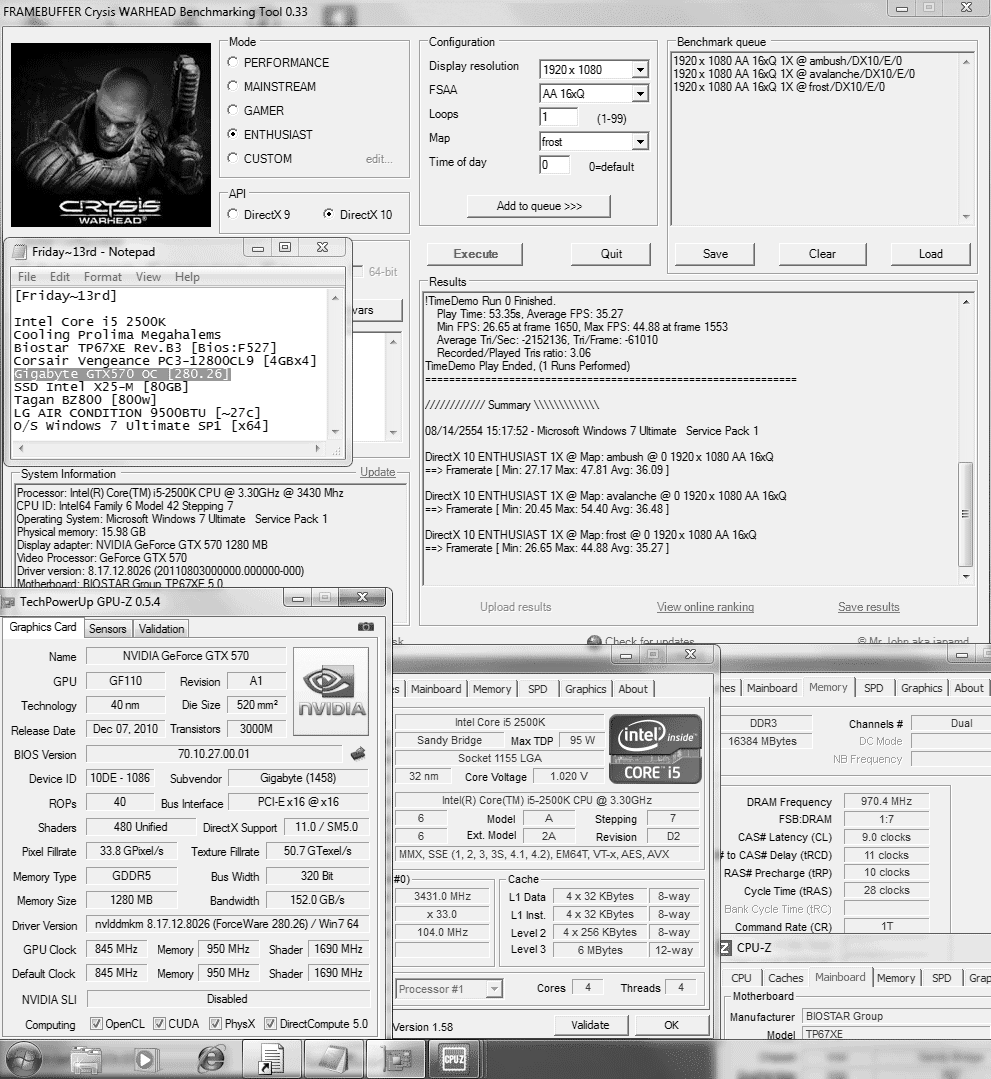Image resolution: width=991 pixels, height=1079 pixels.
Task: Open Notepad Edit menu
Action: [x=60, y=277]
